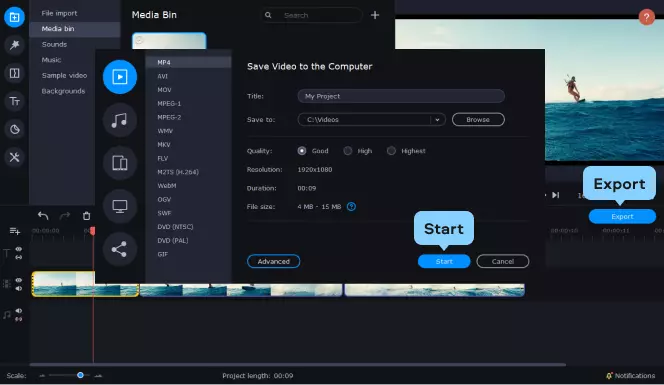The height and width of the screenshot is (385, 664).
Task: Click the Notifications bell icon
Action: (x=609, y=376)
